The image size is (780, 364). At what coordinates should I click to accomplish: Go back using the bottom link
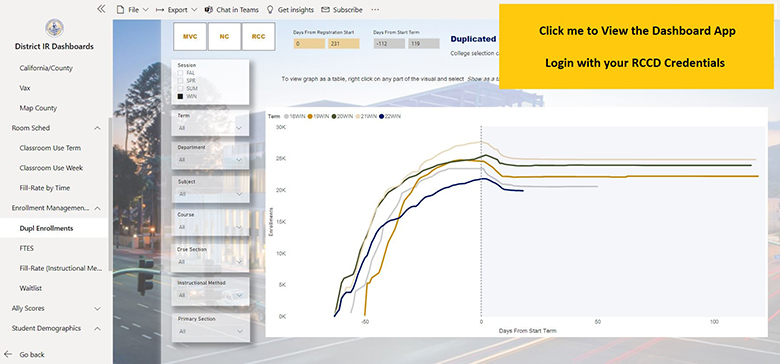(32, 355)
